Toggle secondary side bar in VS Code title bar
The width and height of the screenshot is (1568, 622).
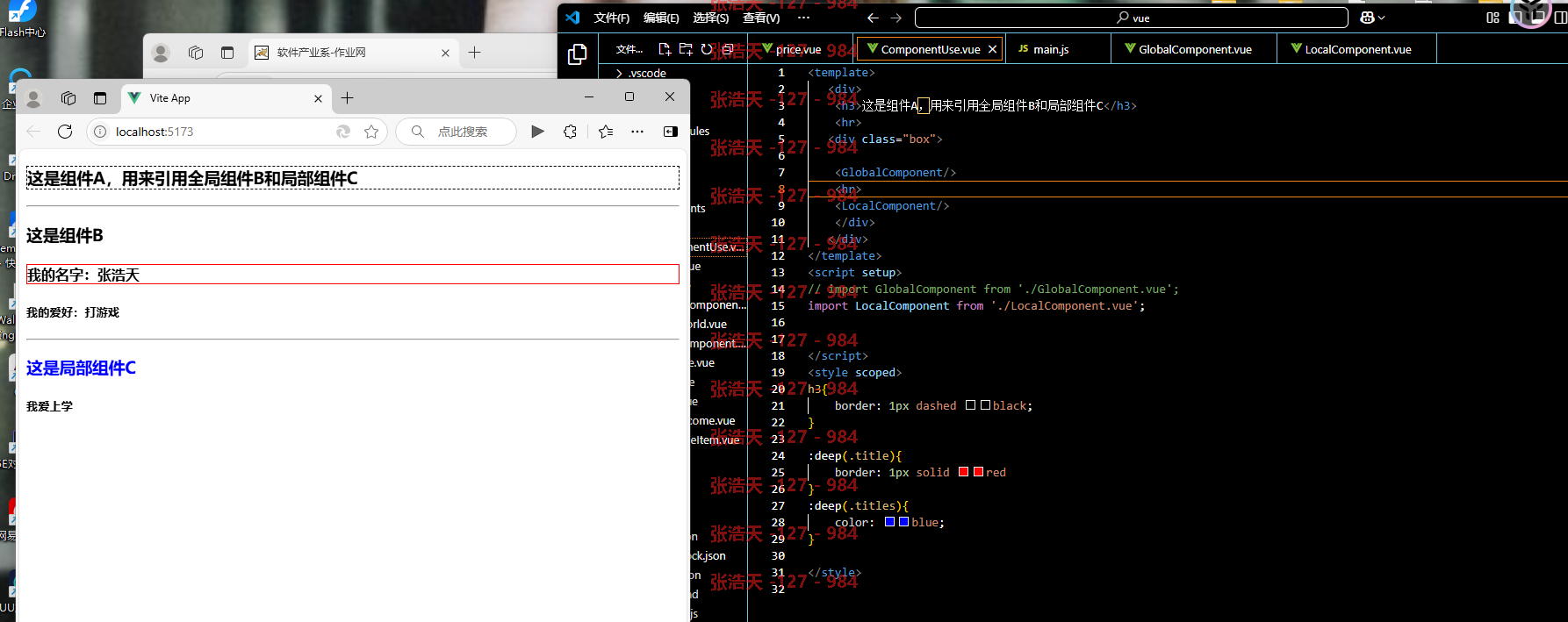[x=1561, y=18]
